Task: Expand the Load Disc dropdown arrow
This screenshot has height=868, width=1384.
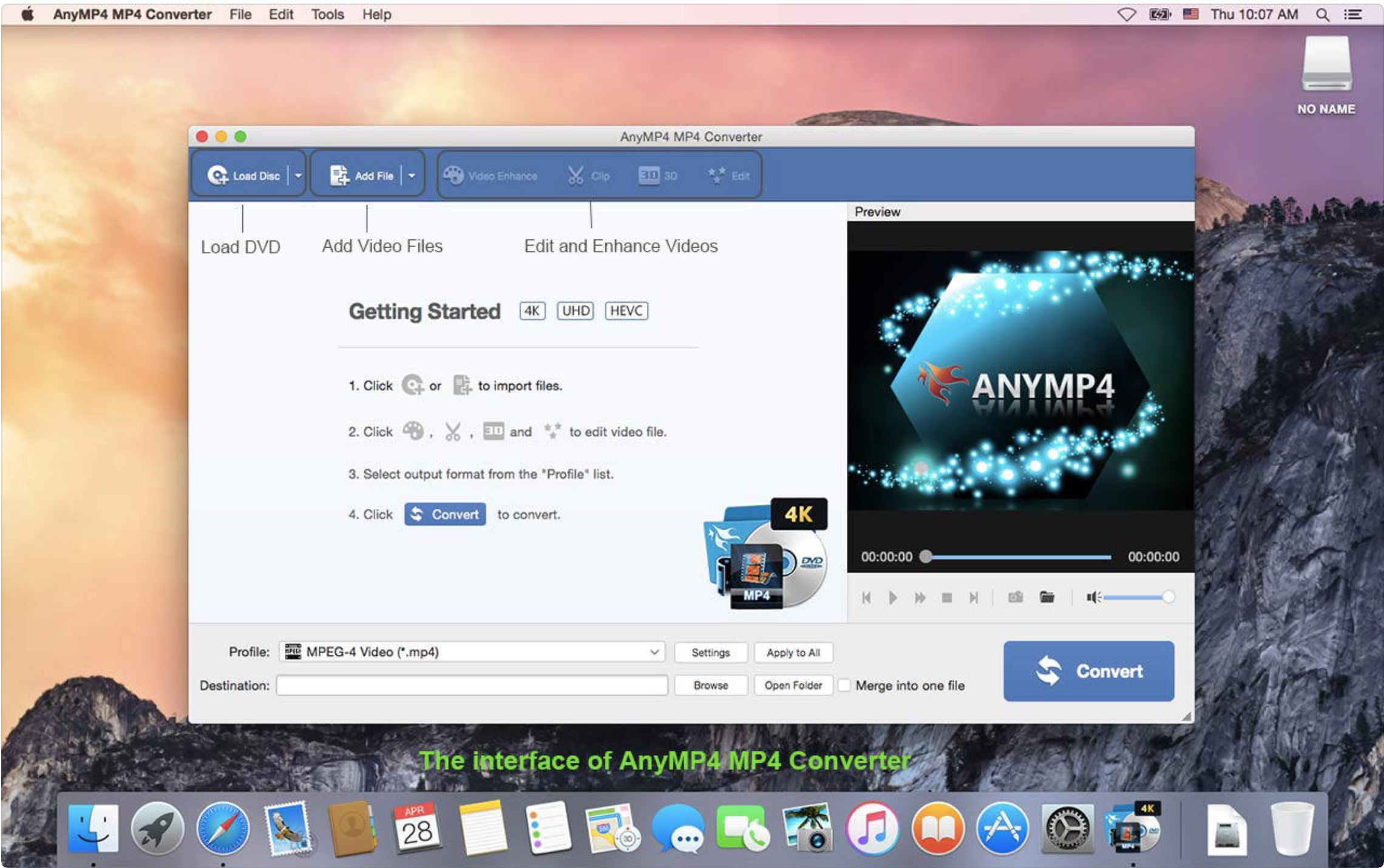Action: click(298, 175)
